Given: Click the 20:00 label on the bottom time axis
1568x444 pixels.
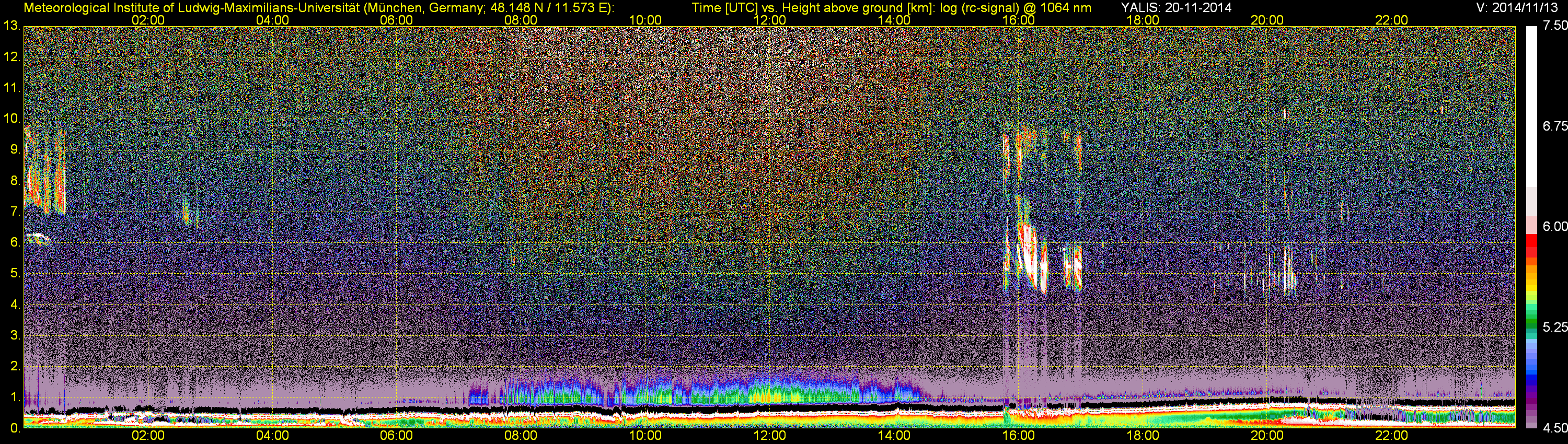Looking at the screenshot, I should (x=1267, y=436).
